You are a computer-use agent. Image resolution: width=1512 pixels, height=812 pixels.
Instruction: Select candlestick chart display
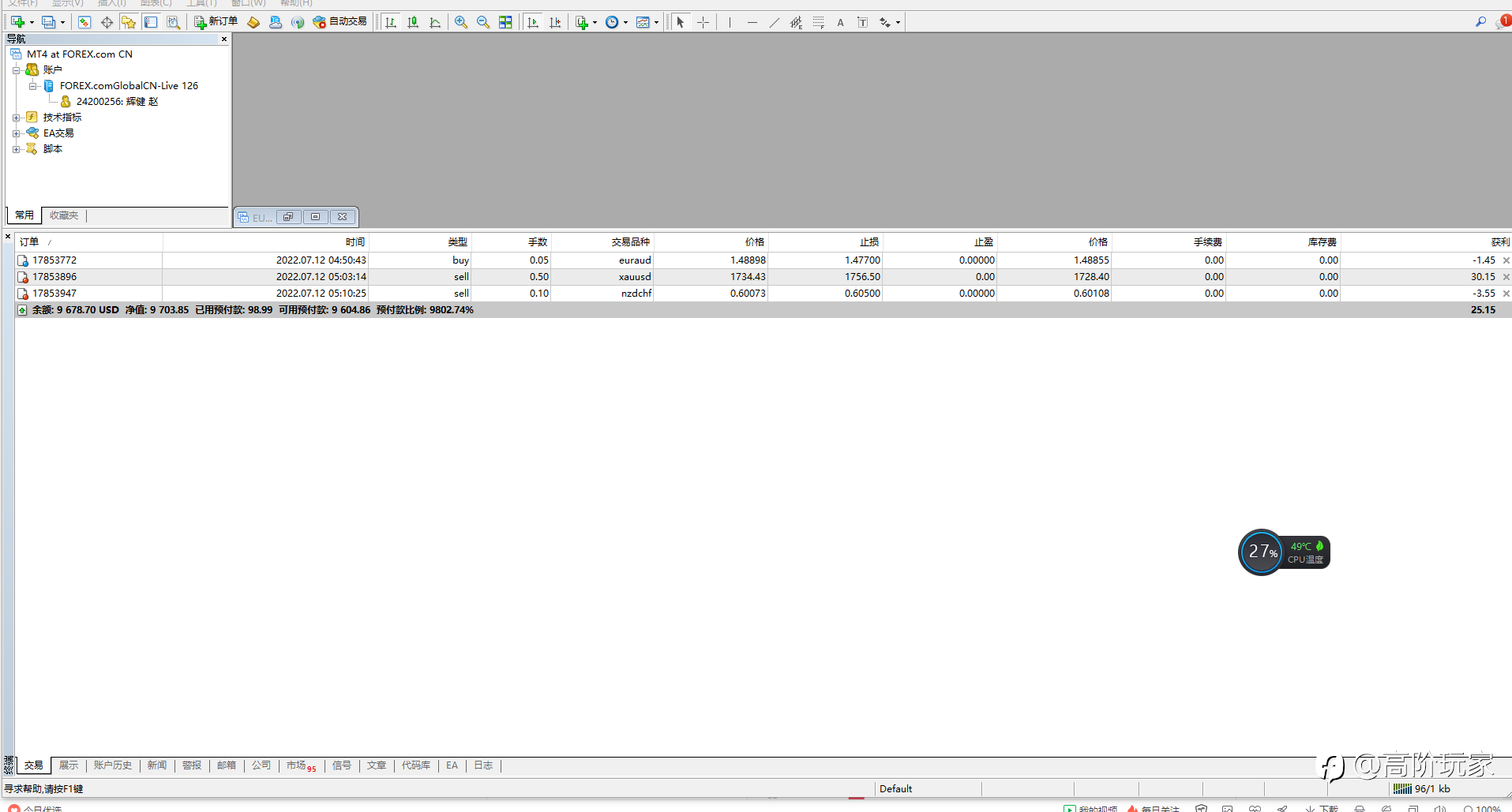pos(413,22)
